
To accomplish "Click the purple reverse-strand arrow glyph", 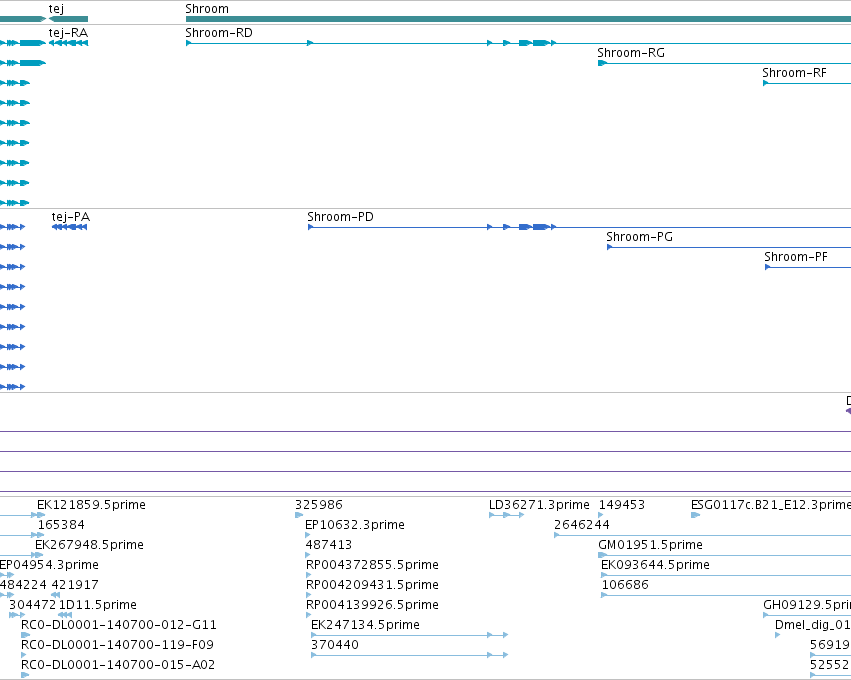I will point(848,411).
